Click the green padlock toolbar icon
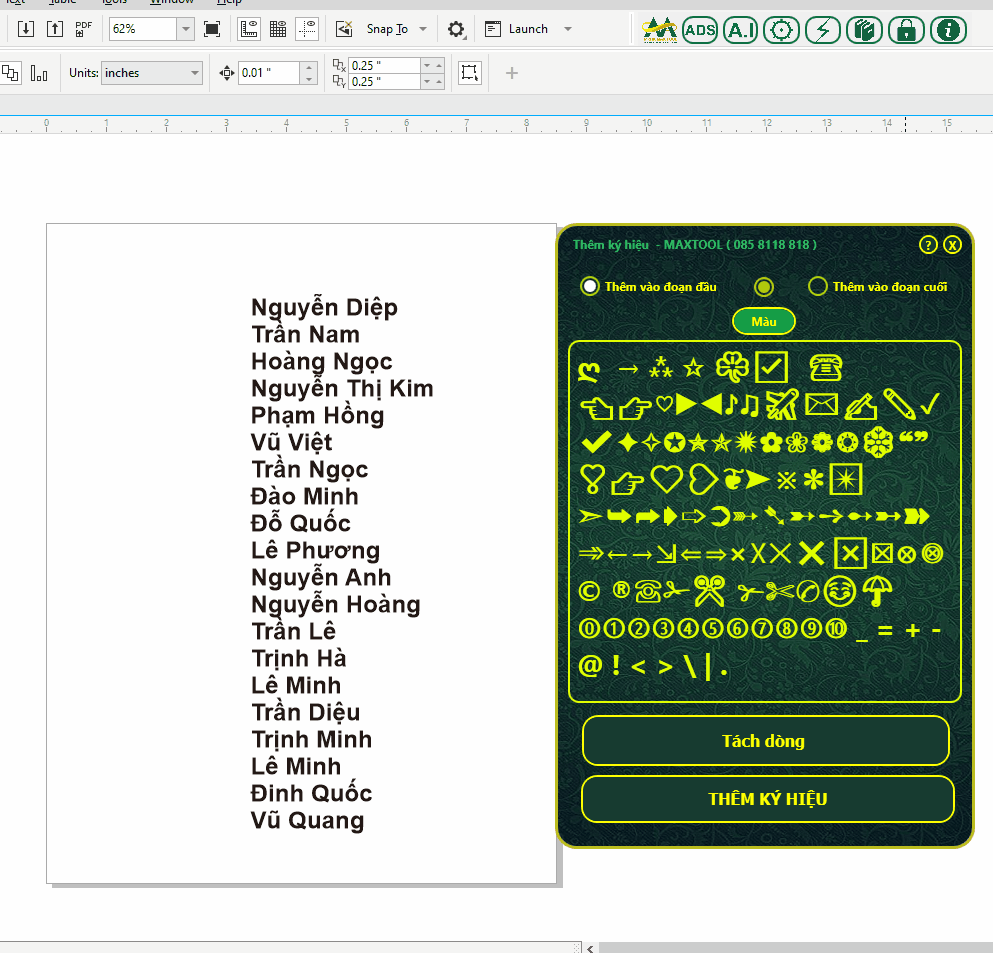993x953 pixels. coord(906,30)
